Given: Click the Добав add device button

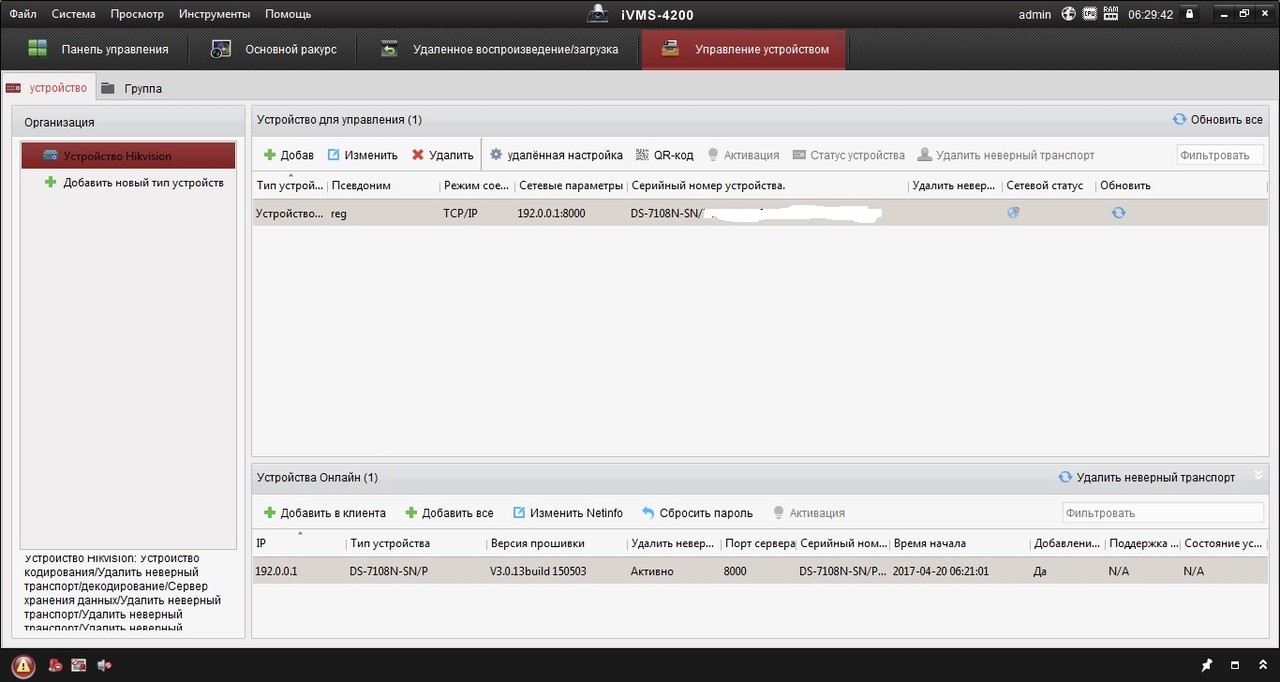Looking at the screenshot, I should pyautogui.click(x=288, y=155).
